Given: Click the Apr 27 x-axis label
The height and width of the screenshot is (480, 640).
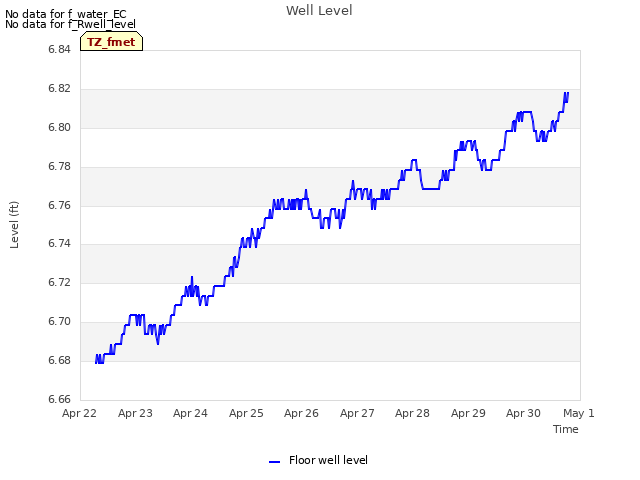Looking at the screenshot, I should (x=357, y=413).
